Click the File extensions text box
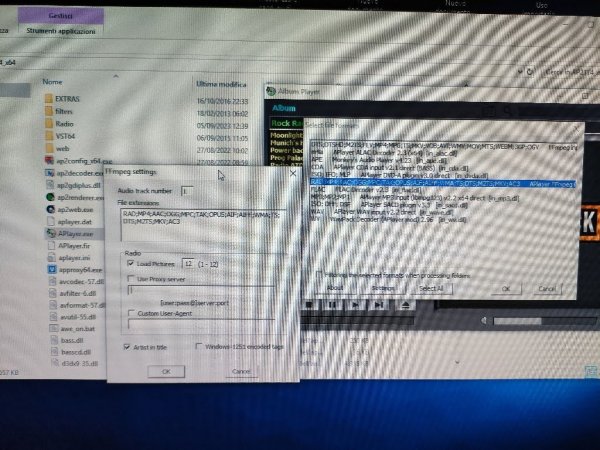The width and height of the screenshot is (600, 450). point(203,225)
